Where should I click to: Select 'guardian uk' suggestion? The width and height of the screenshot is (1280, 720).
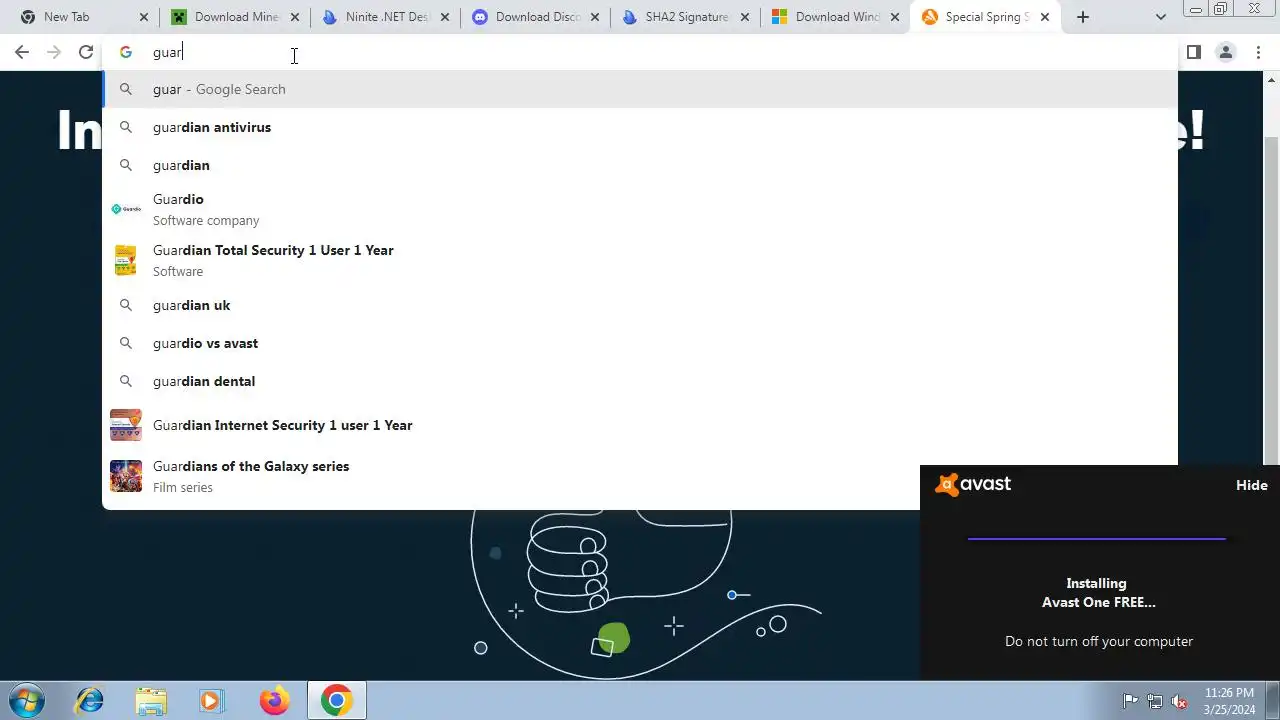[640, 305]
